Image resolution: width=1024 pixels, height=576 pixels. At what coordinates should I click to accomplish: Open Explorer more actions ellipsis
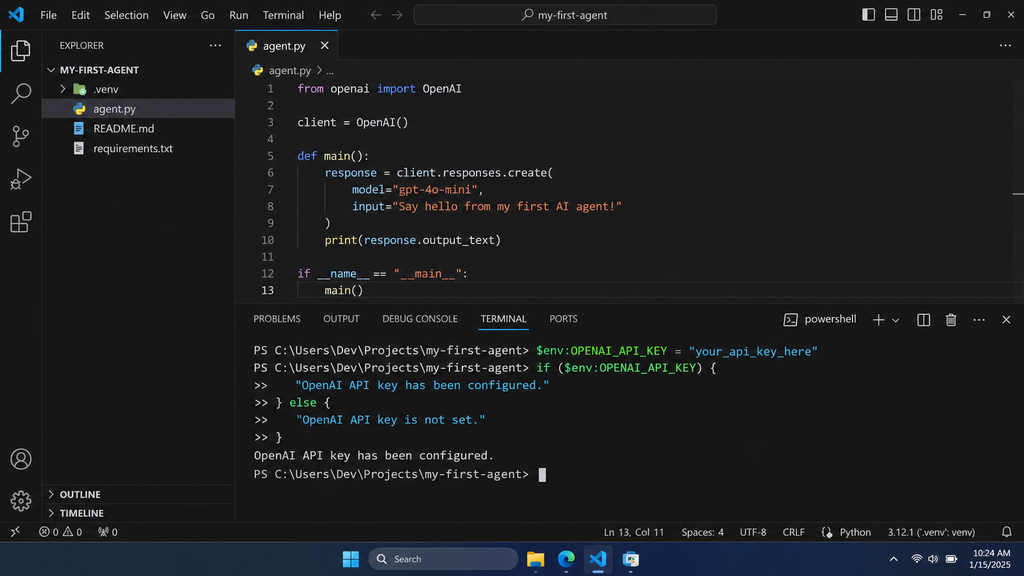click(x=215, y=45)
